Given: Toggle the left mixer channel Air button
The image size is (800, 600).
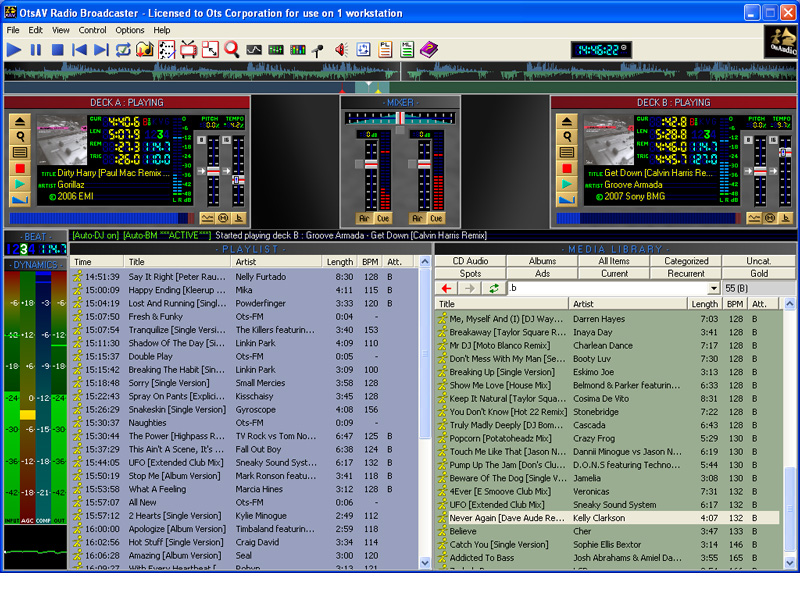Looking at the screenshot, I should tap(364, 218).
